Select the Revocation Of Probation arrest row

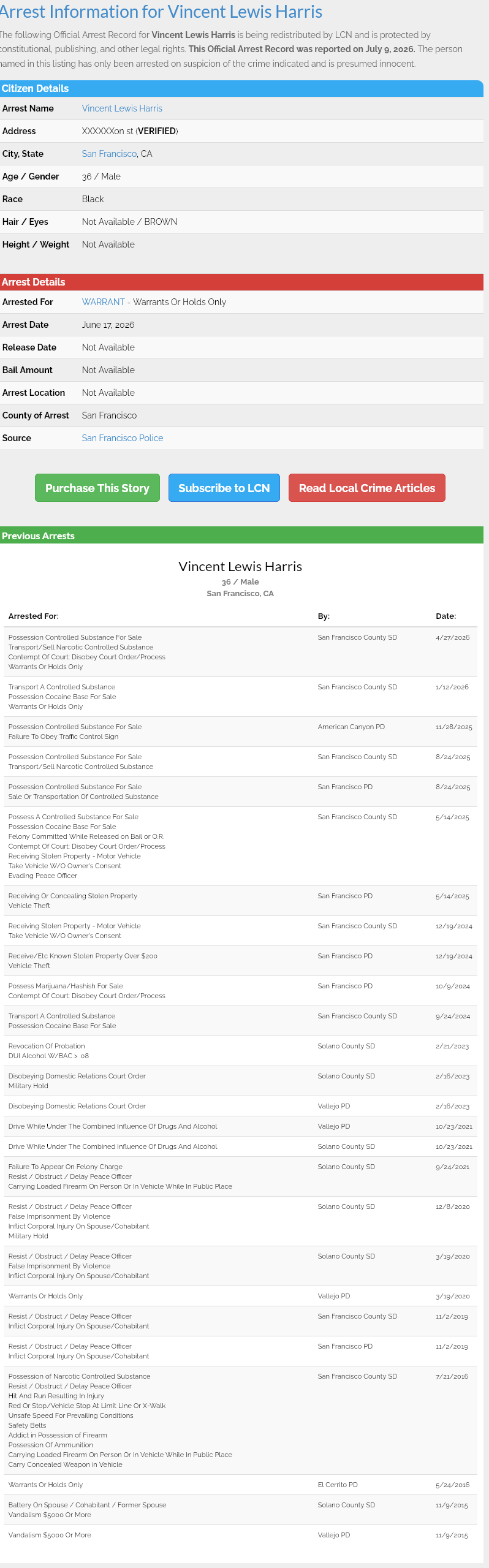(241, 1051)
